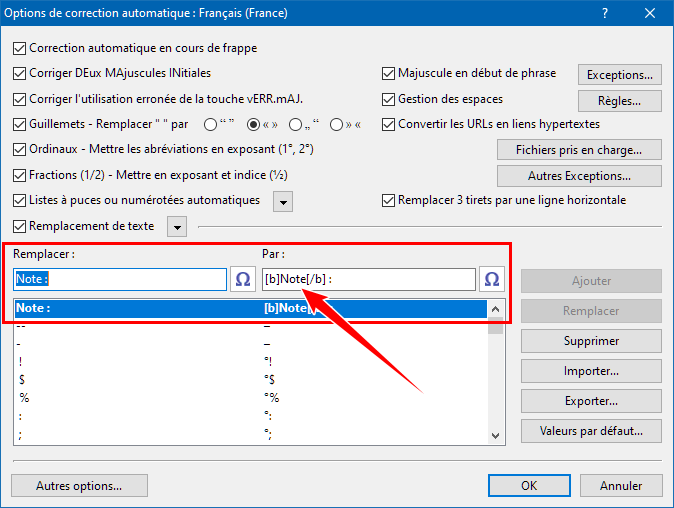
Task: Select the "Note :" entry in the list
Action: (130, 308)
